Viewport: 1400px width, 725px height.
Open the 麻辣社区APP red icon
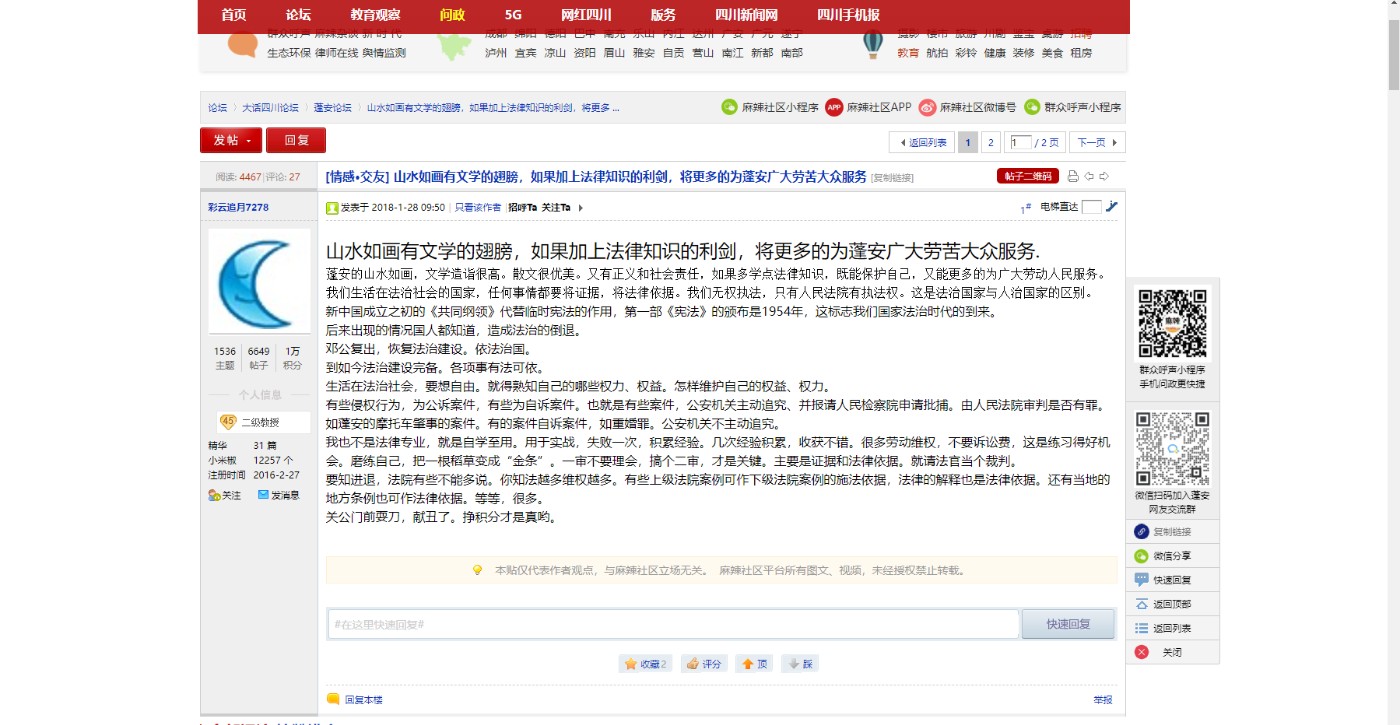coord(834,107)
